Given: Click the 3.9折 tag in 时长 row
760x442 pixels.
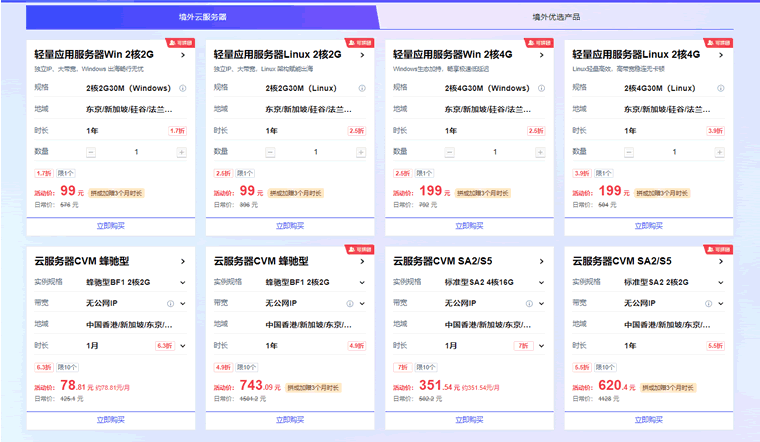Looking at the screenshot, I should [715, 131].
